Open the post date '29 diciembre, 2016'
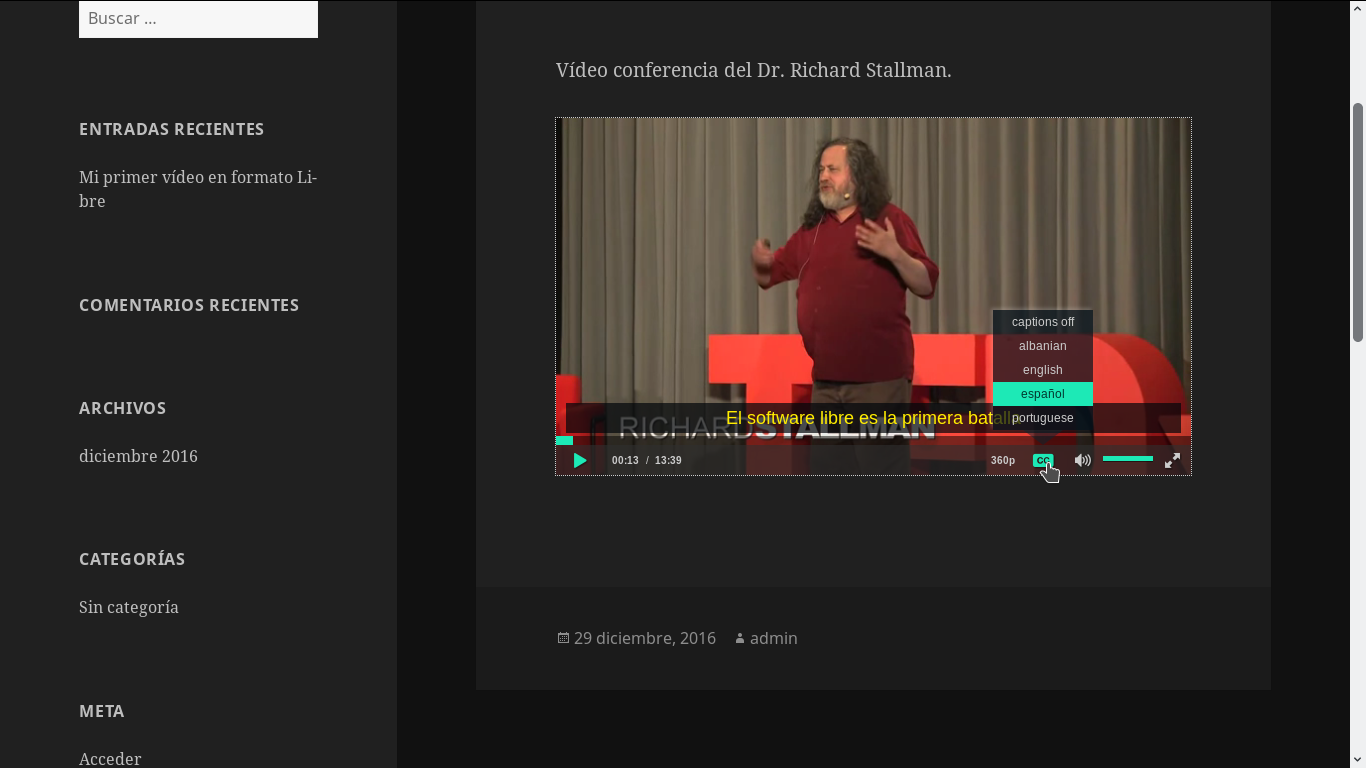Image resolution: width=1366 pixels, height=768 pixels. [645, 638]
